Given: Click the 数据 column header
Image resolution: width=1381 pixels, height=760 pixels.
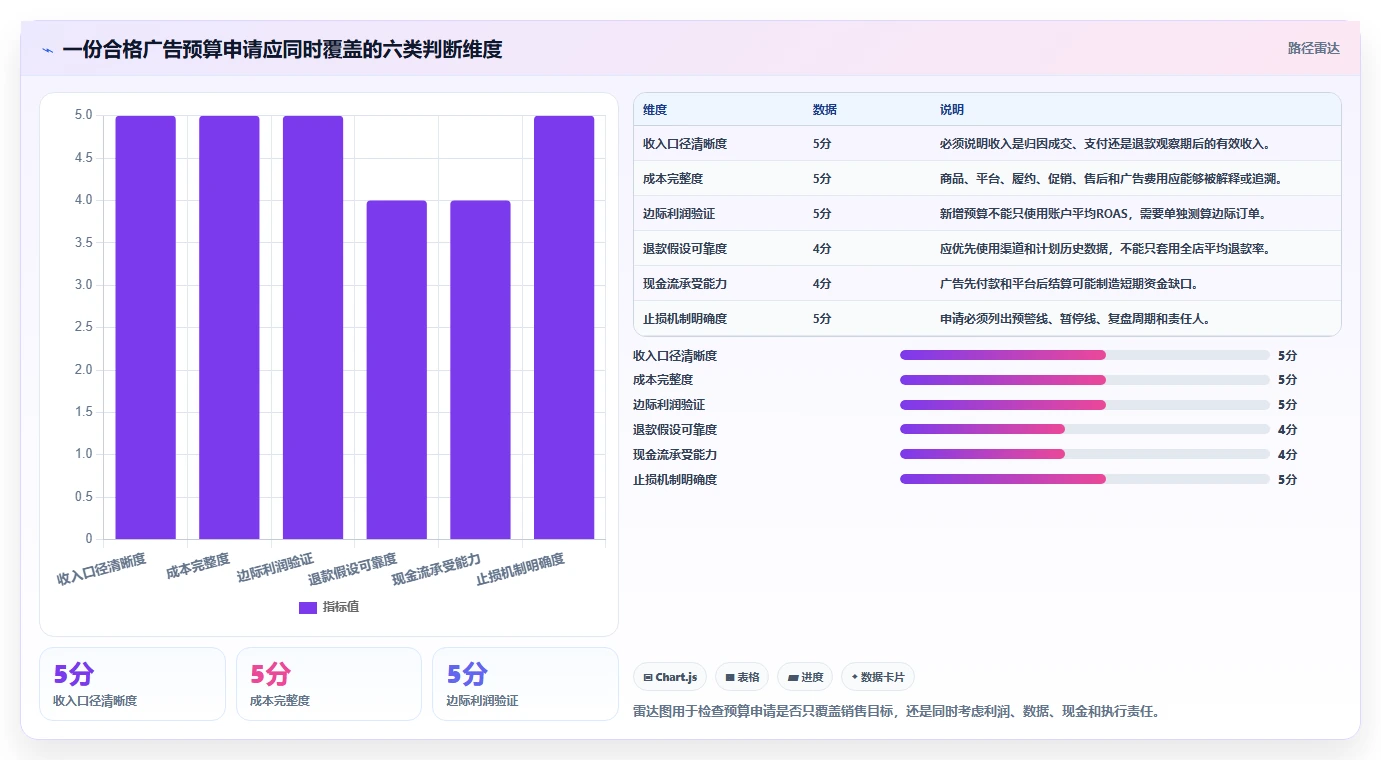Looking at the screenshot, I should (x=825, y=110).
